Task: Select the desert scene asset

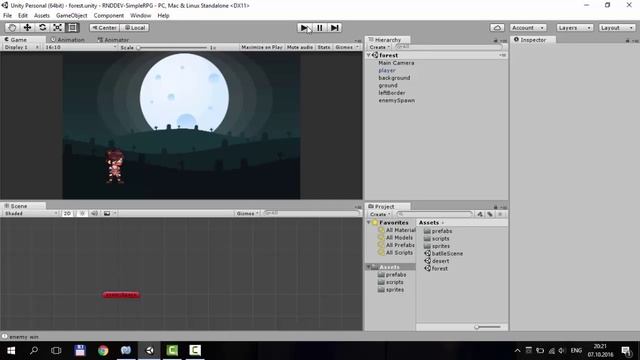Action: [437, 261]
